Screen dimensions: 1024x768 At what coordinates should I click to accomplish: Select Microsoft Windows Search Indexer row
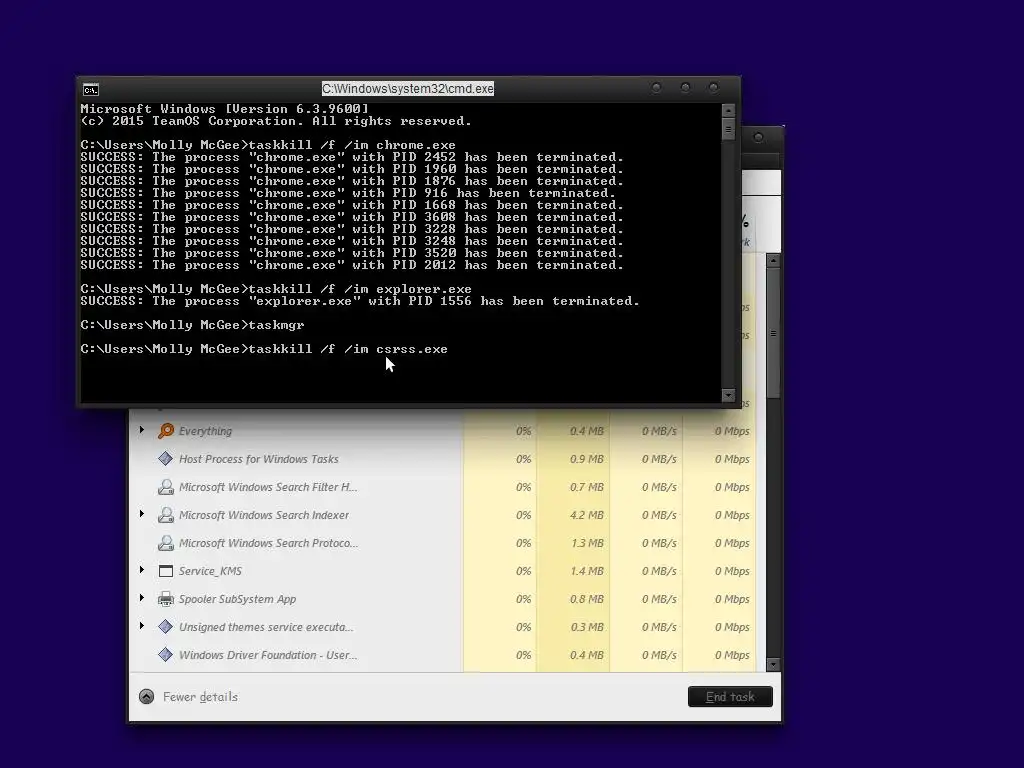point(441,515)
